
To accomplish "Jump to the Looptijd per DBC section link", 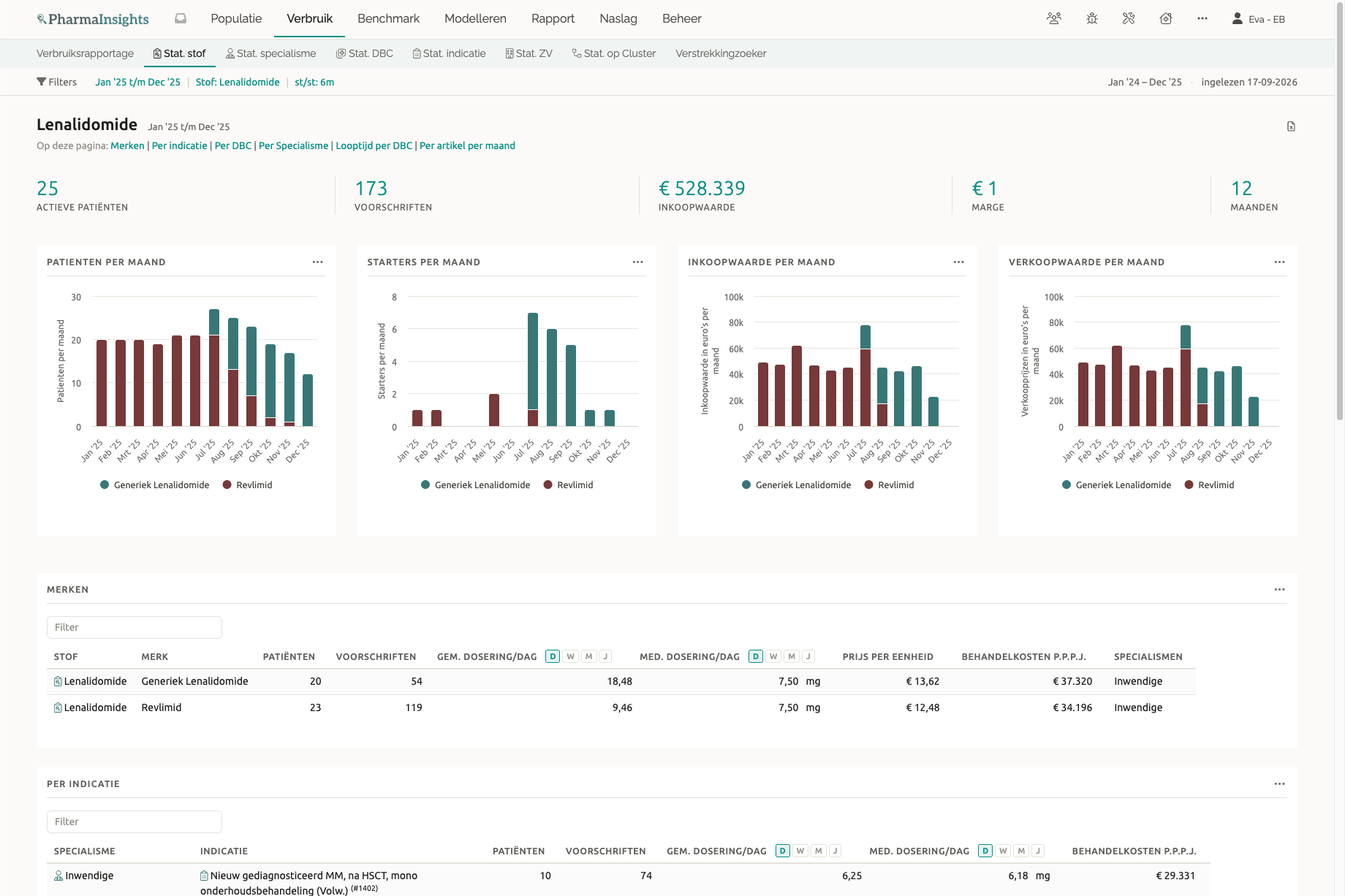I will [374, 145].
